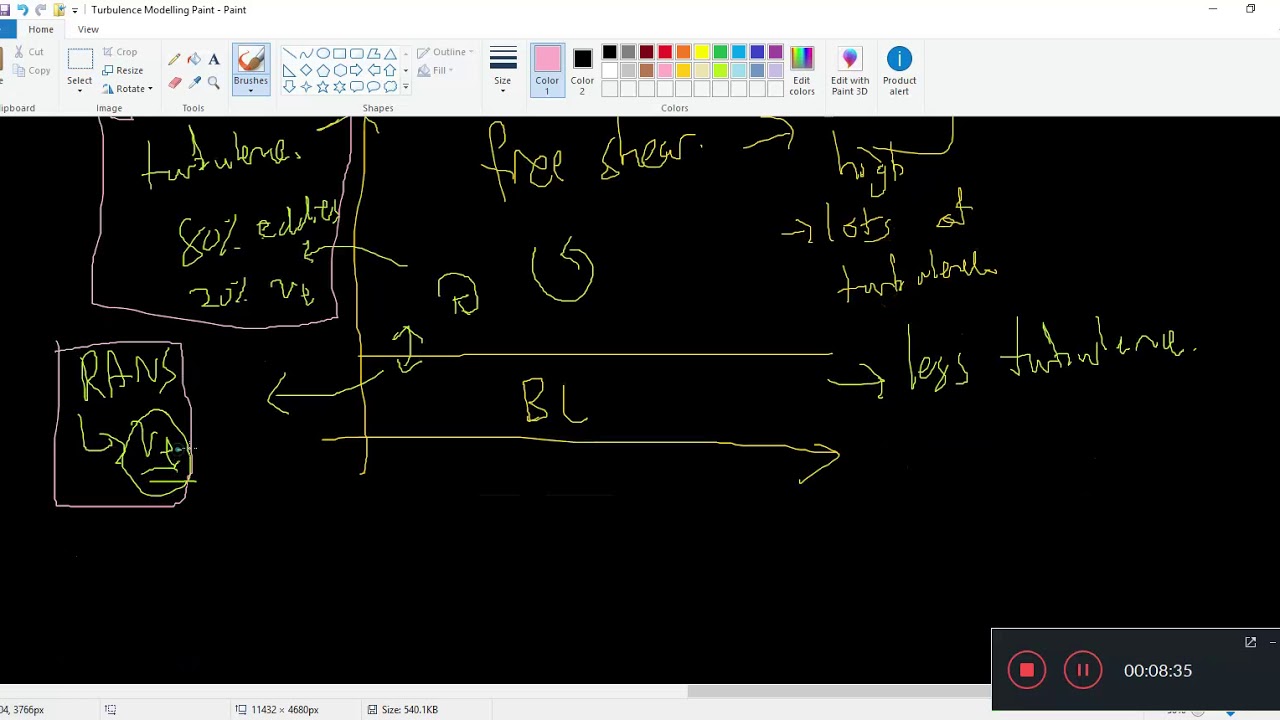Open Edit with Paint 3D
The height and width of the screenshot is (720, 1280).
(849, 71)
